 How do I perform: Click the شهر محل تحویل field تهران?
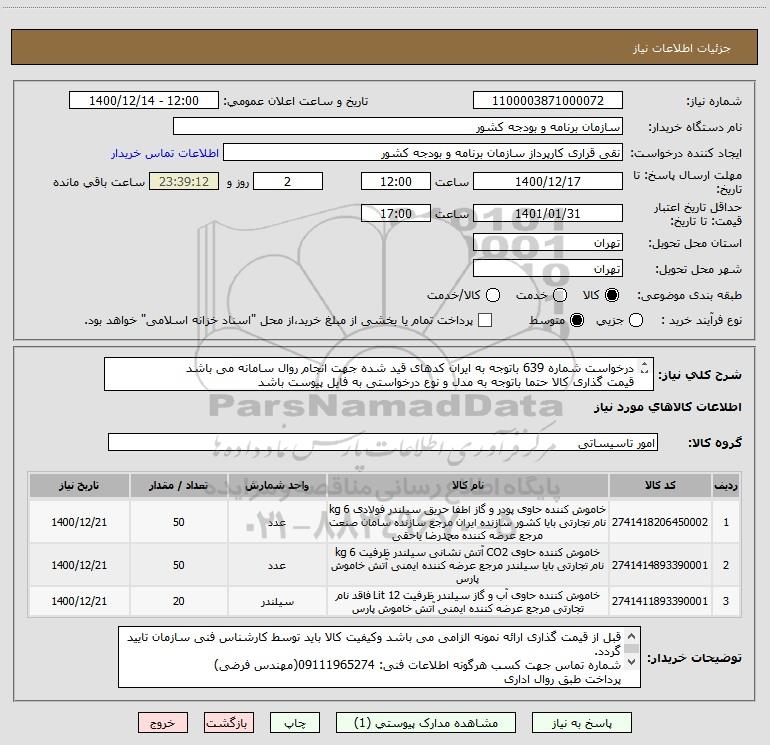pyautogui.click(x=548, y=269)
